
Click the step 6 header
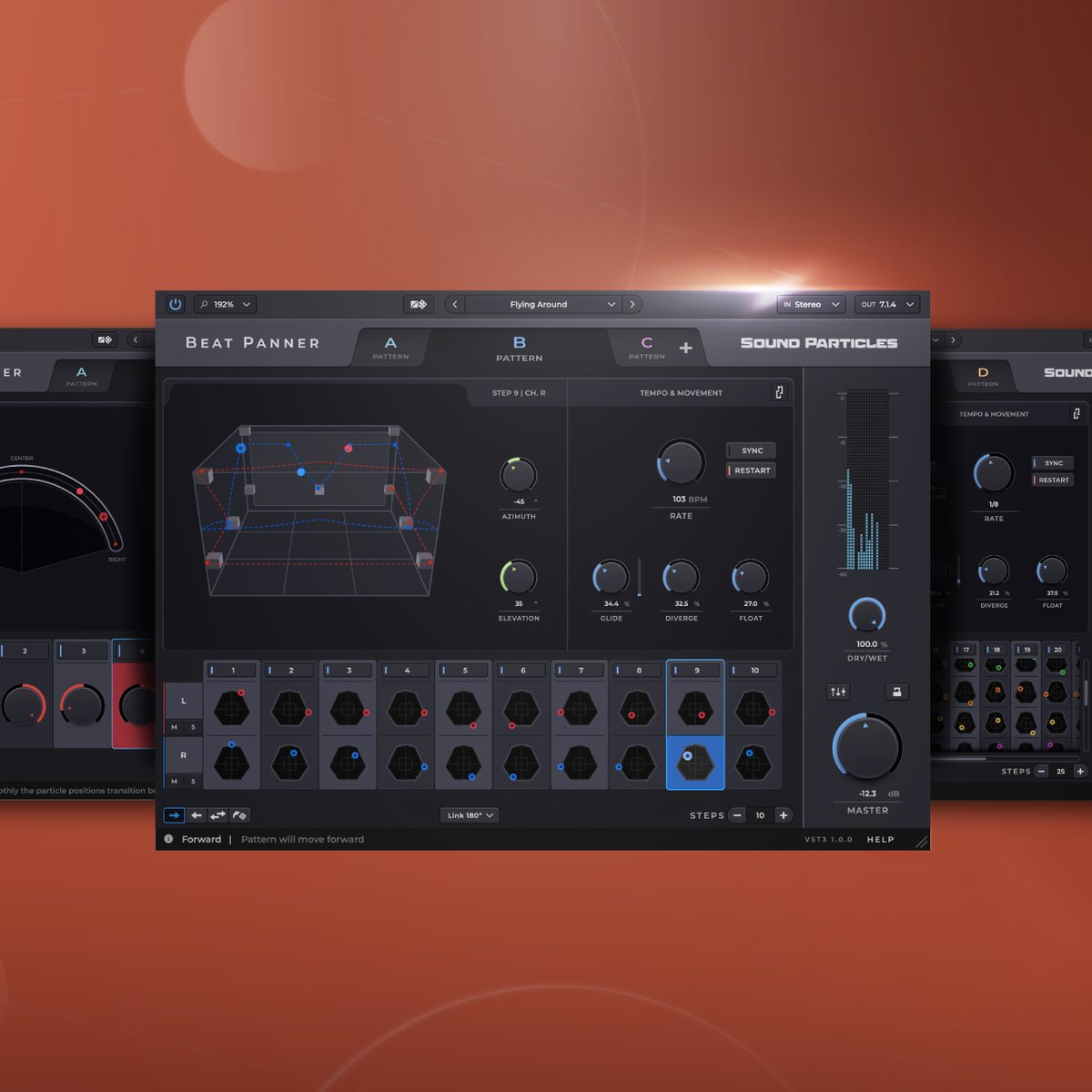(522, 670)
